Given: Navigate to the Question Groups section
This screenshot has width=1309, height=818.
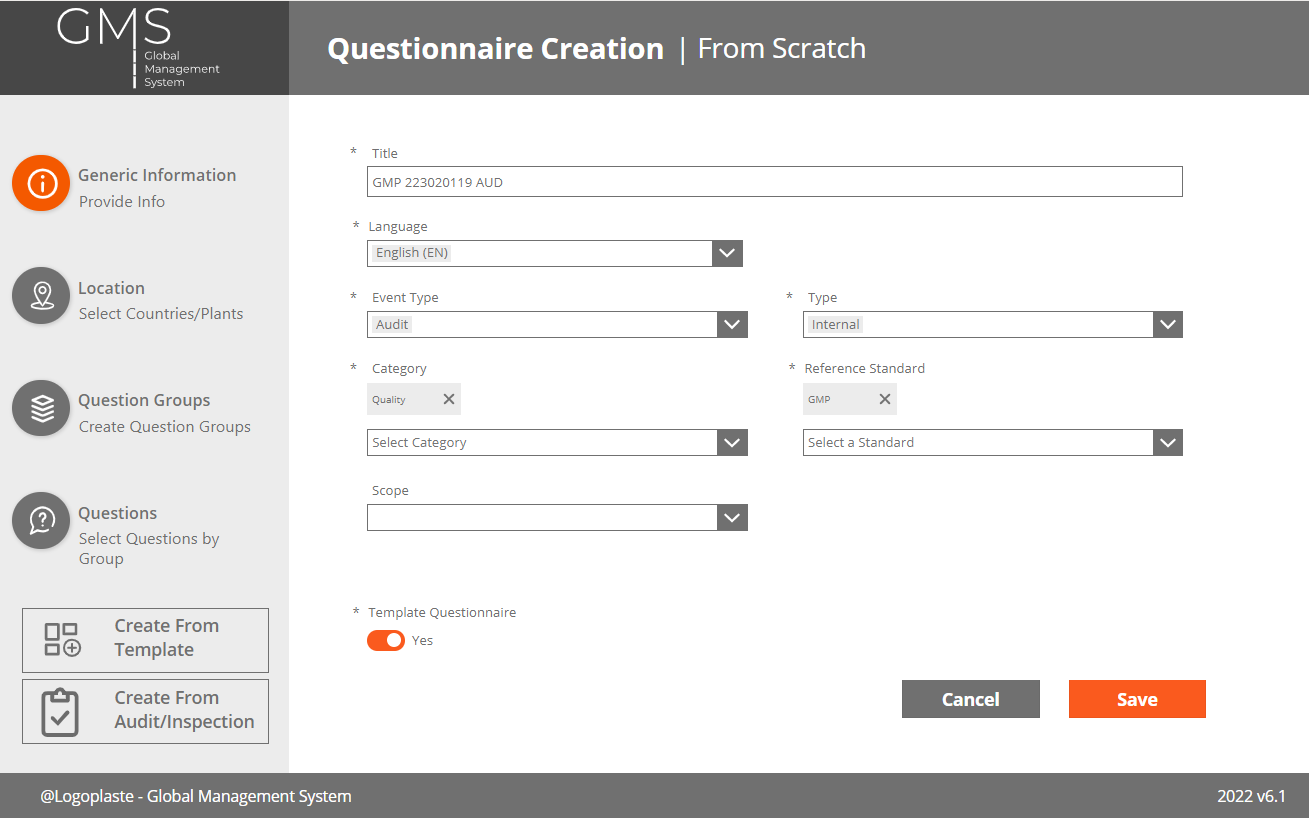Looking at the screenshot, I should 144,399.
